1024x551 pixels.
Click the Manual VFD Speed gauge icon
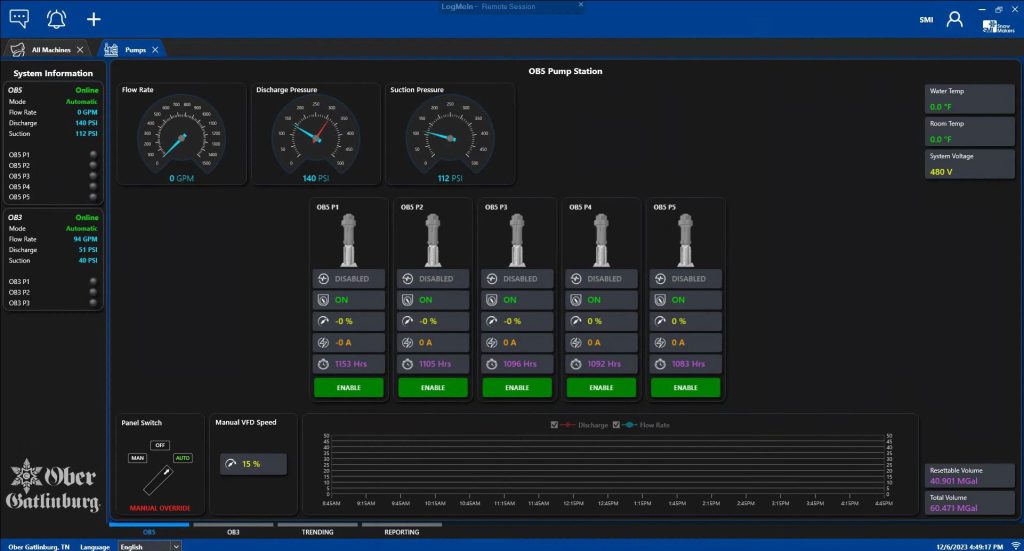pos(231,464)
